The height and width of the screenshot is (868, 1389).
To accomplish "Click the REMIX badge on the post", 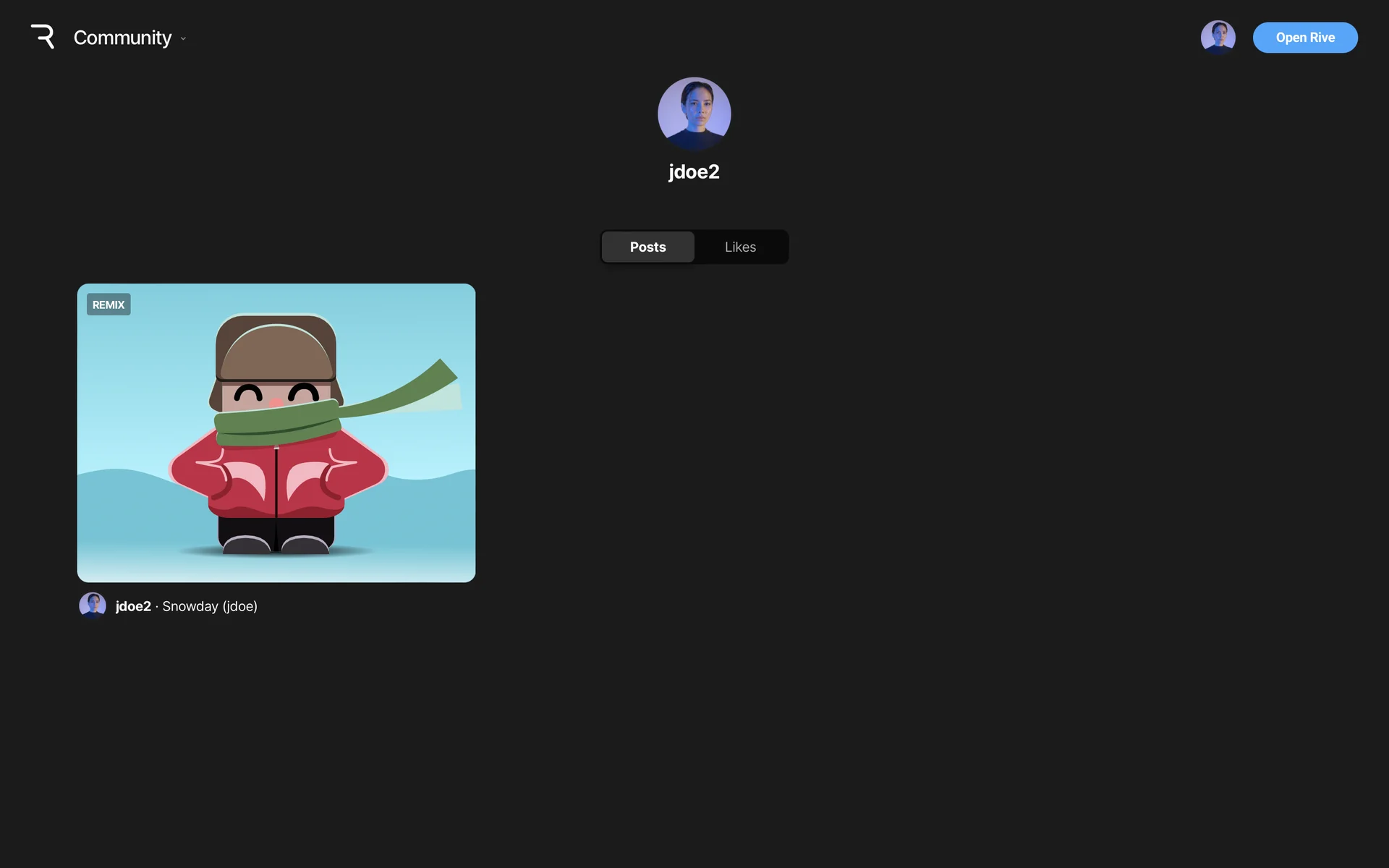I will pyautogui.click(x=109, y=305).
